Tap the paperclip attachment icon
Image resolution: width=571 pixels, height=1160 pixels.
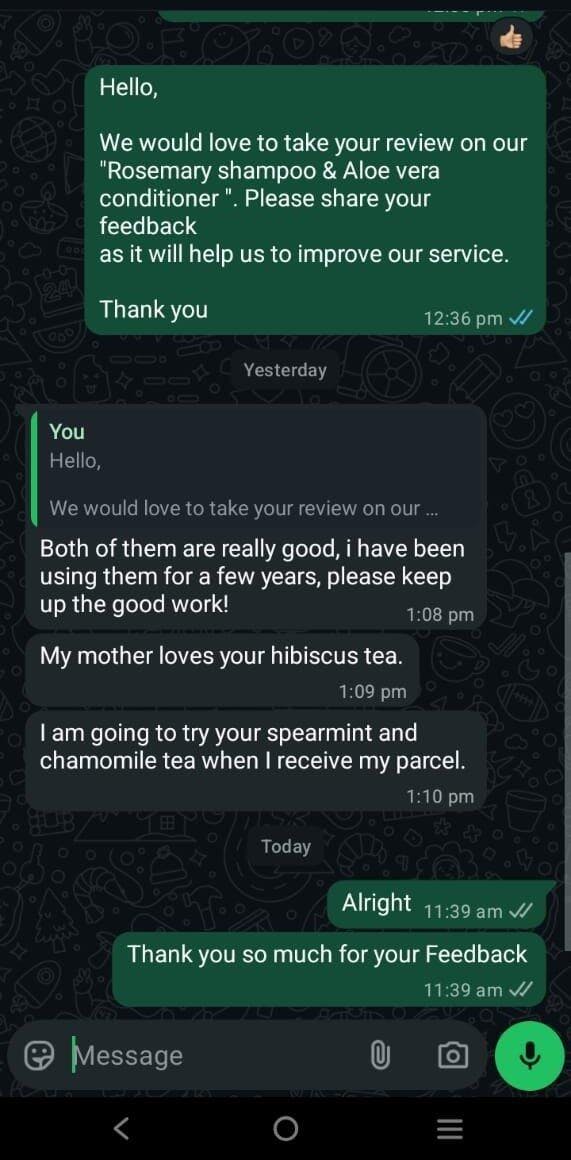coord(379,1056)
